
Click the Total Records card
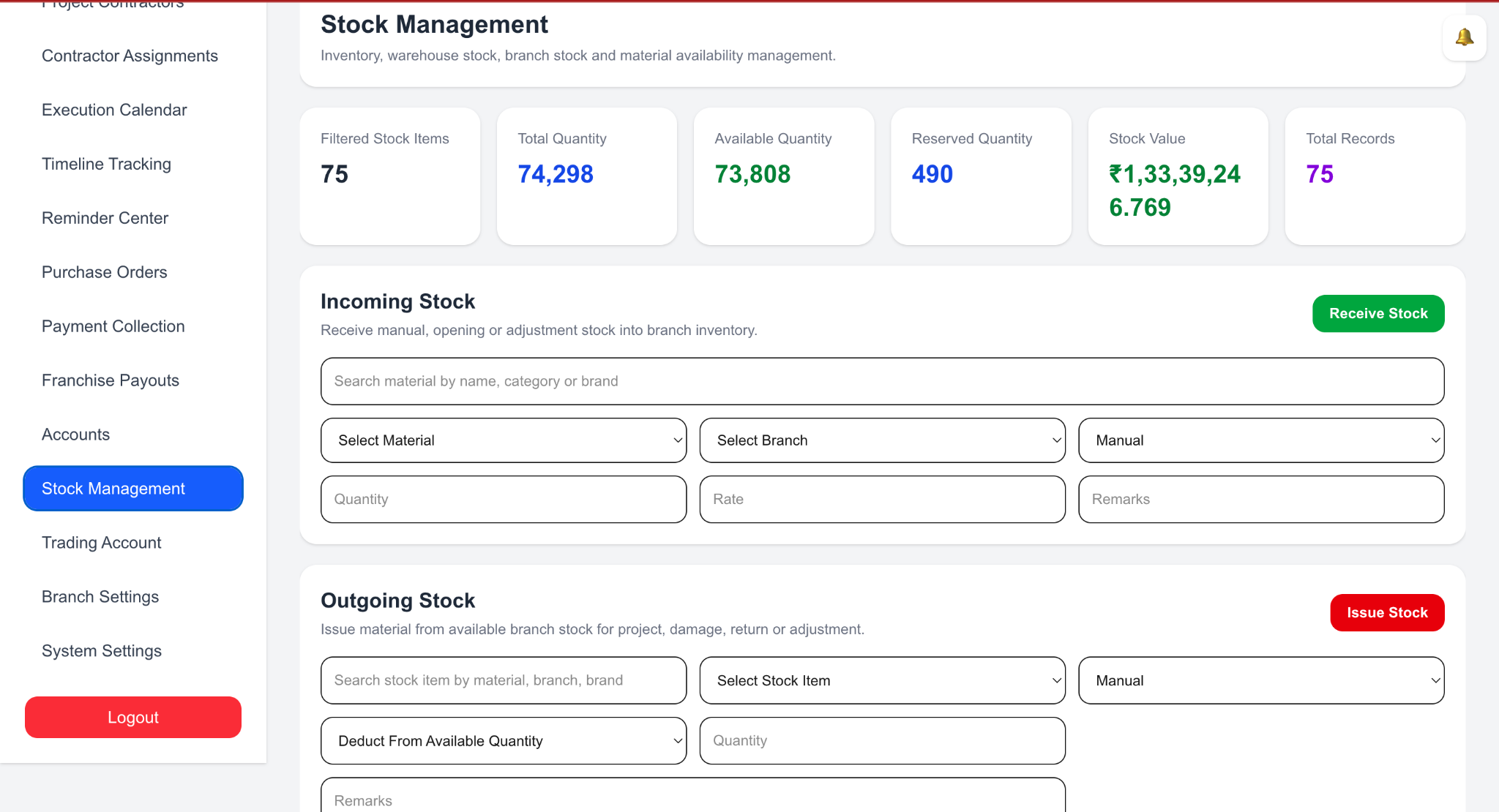tap(1375, 176)
